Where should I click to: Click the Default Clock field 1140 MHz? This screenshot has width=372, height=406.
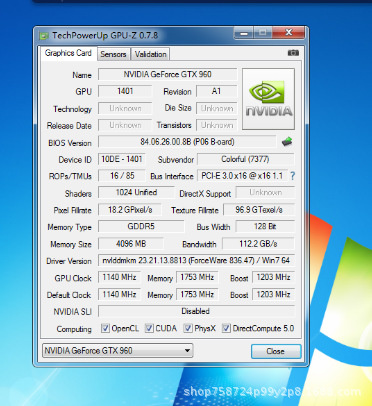(119, 294)
